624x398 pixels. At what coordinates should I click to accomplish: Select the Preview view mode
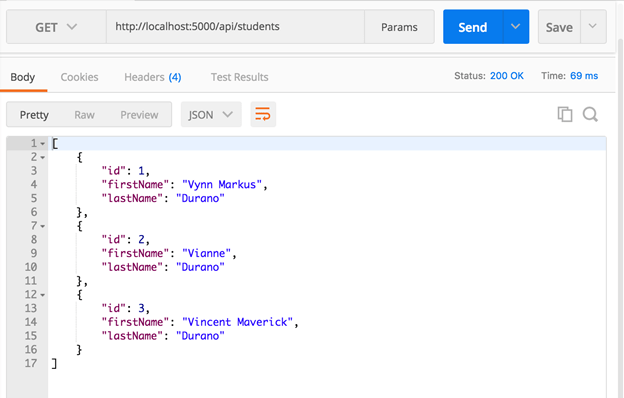139,115
